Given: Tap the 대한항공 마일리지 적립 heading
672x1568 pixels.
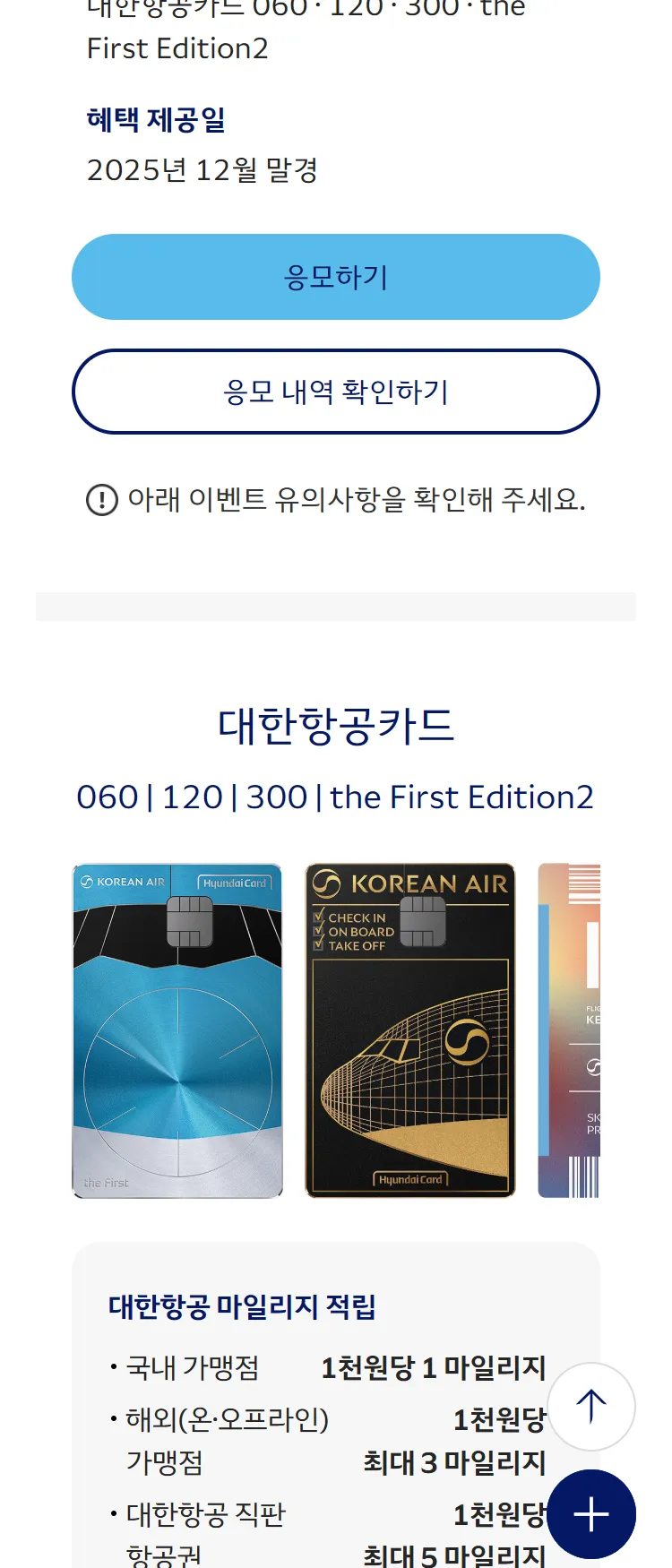Looking at the screenshot, I should pyautogui.click(x=242, y=1306).
